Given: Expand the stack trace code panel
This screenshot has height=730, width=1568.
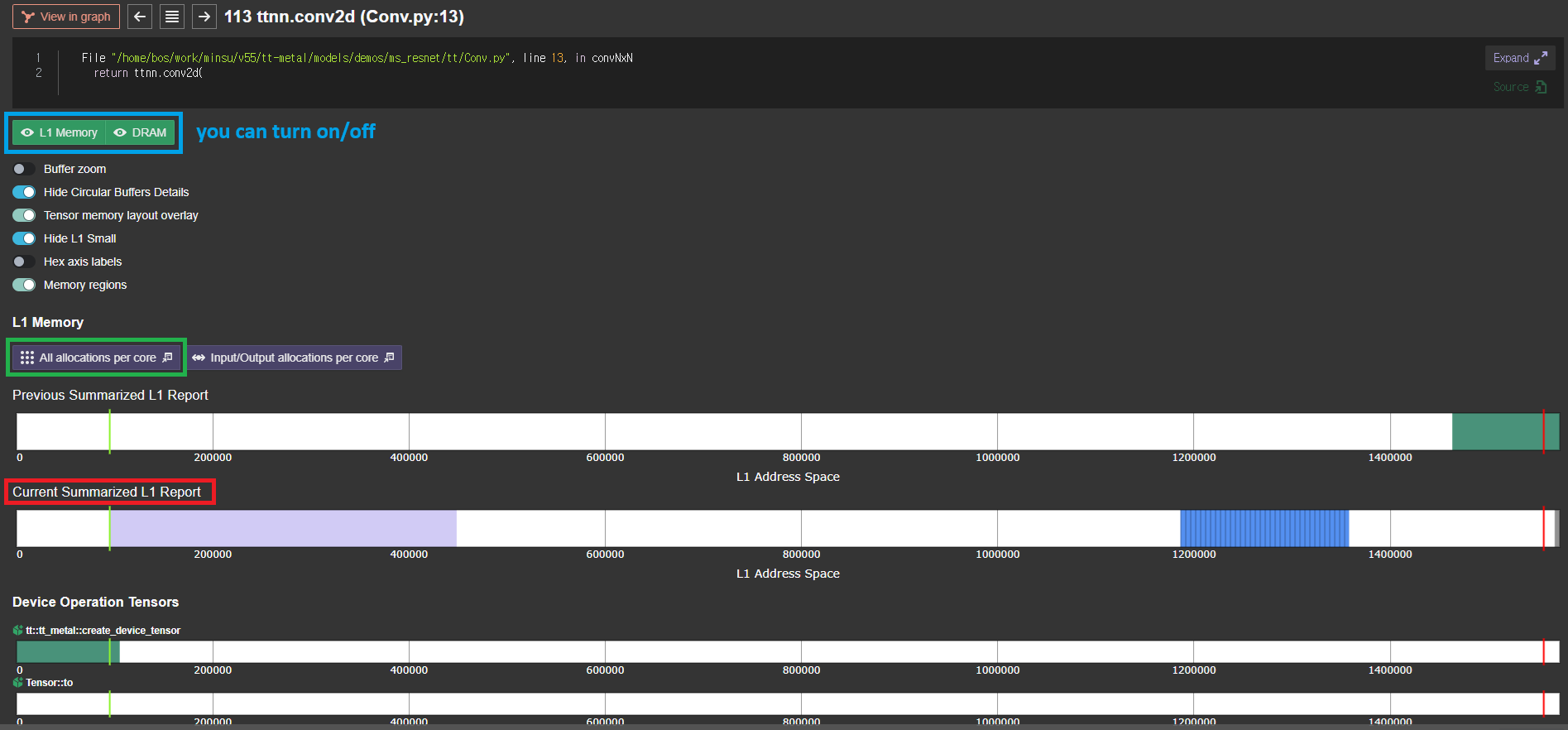Looking at the screenshot, I should pyautogui.click(x=1519, y=58).
